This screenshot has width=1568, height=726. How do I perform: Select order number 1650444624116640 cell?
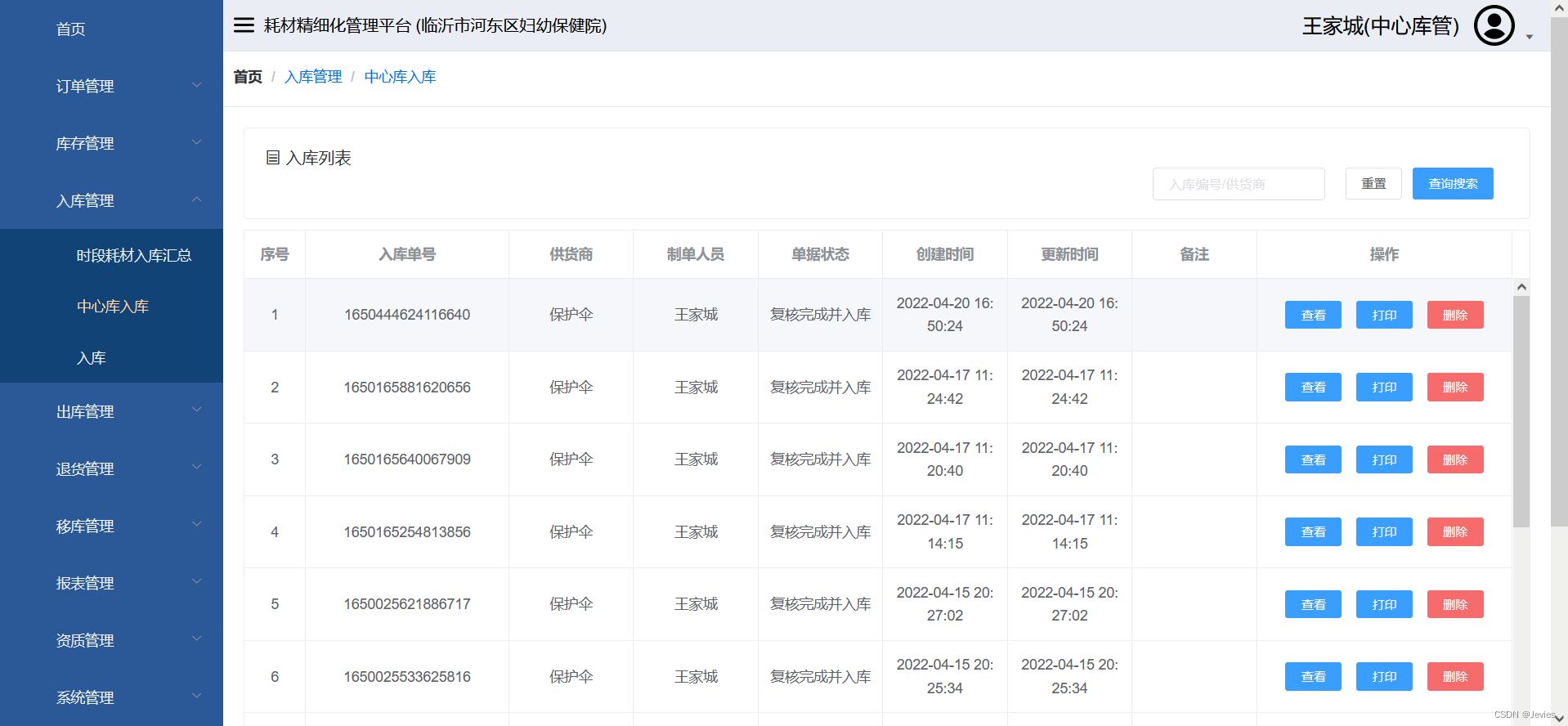click(x=407, y=315)
